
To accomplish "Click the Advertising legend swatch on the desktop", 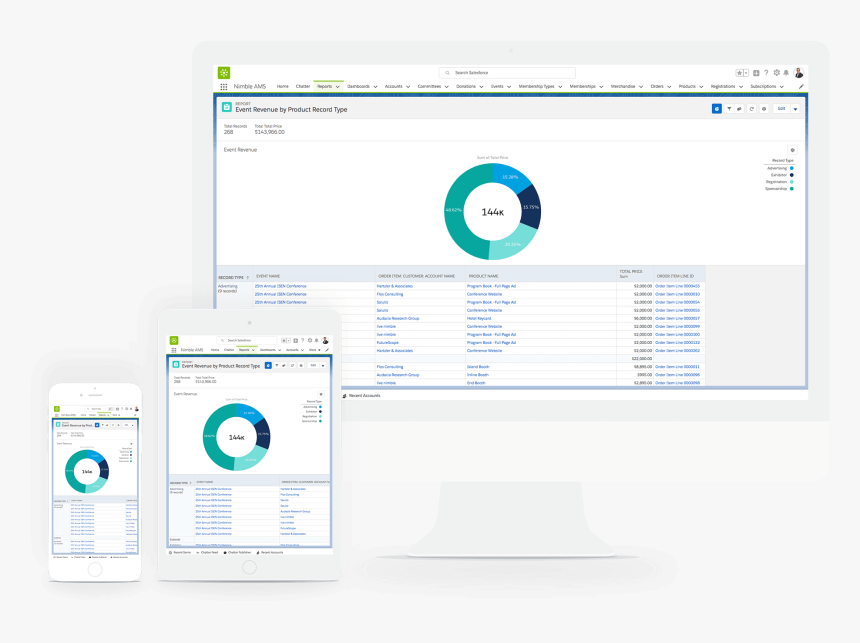I will [791, 168].
